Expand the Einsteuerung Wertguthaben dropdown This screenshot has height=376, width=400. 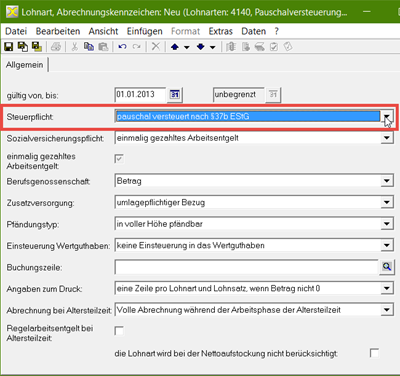387,245
